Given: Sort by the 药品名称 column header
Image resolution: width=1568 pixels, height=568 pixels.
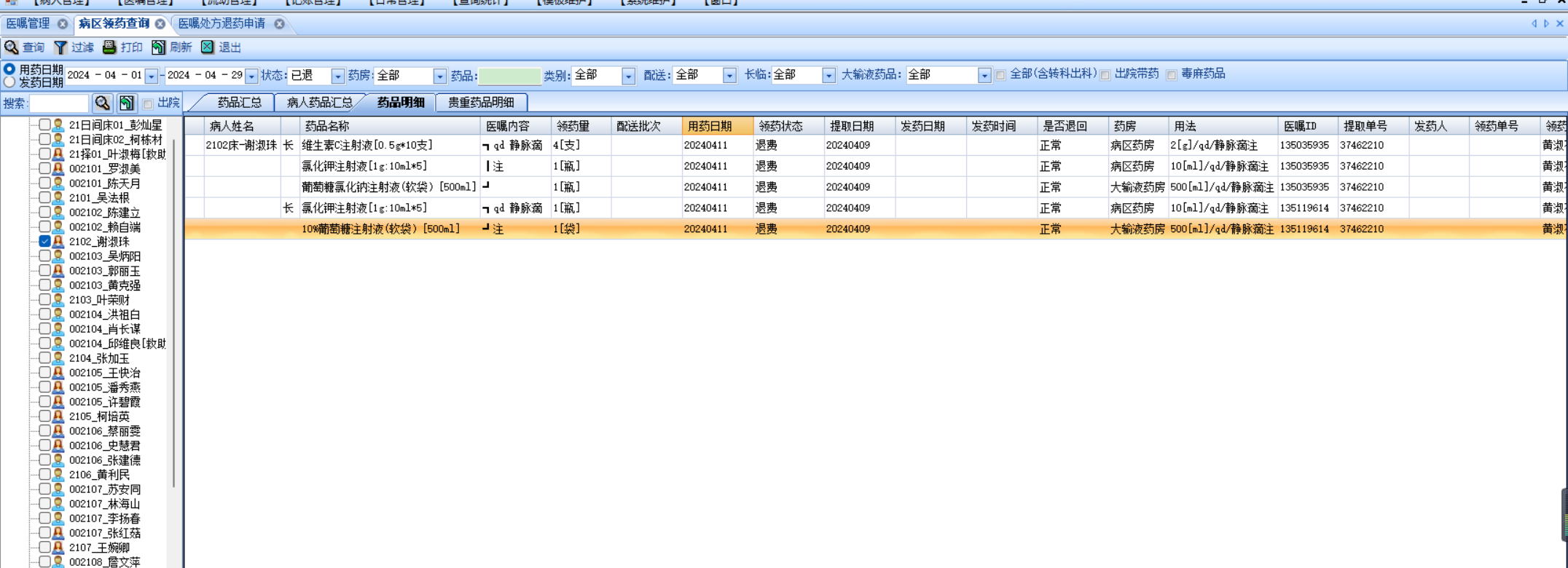Looking at the screenshot, I should tap(390, 126).
